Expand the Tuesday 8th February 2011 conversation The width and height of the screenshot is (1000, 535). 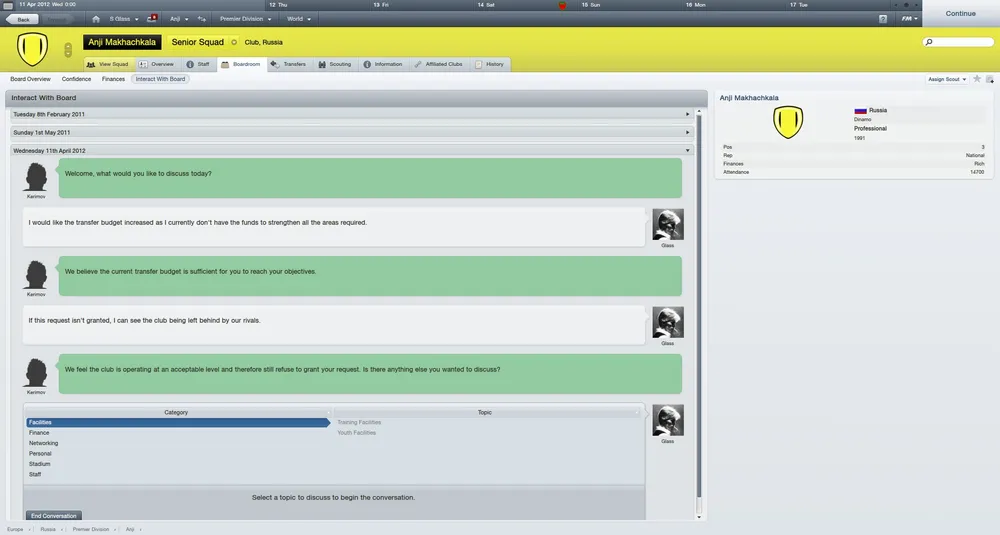(x=350, y=114)
